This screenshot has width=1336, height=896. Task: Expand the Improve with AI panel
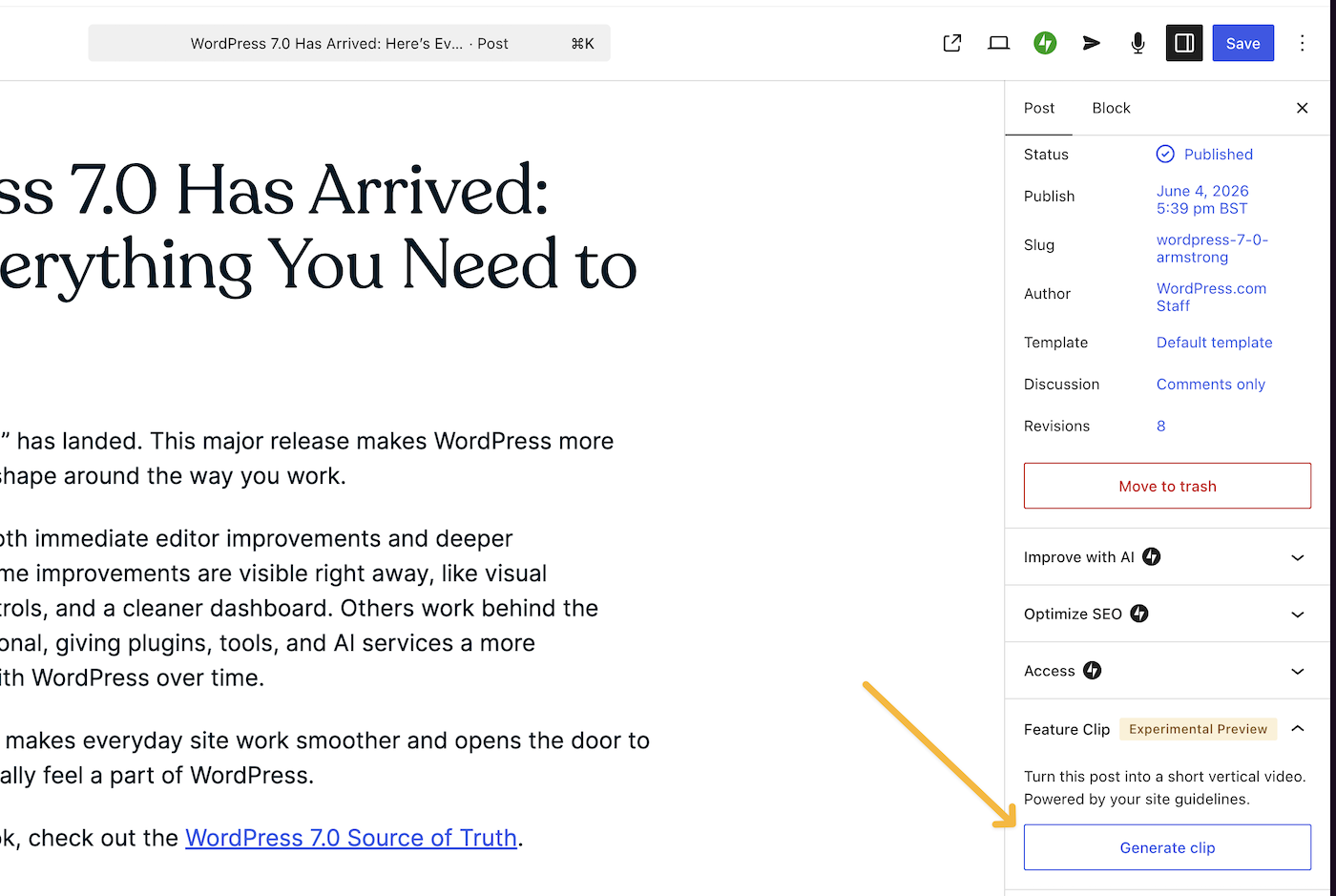(1167, 557)
